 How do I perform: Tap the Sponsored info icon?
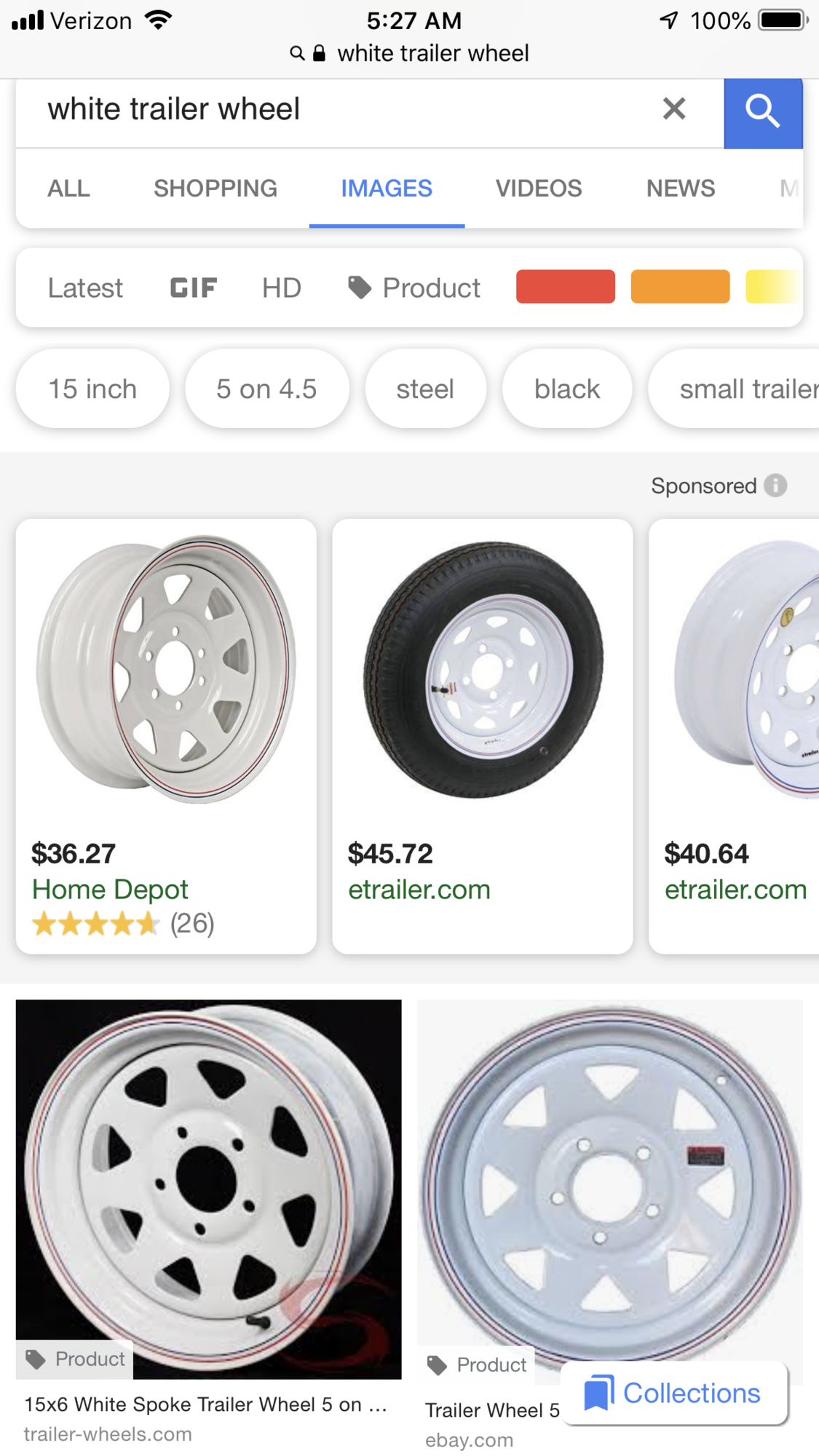(x=775, y=486)
